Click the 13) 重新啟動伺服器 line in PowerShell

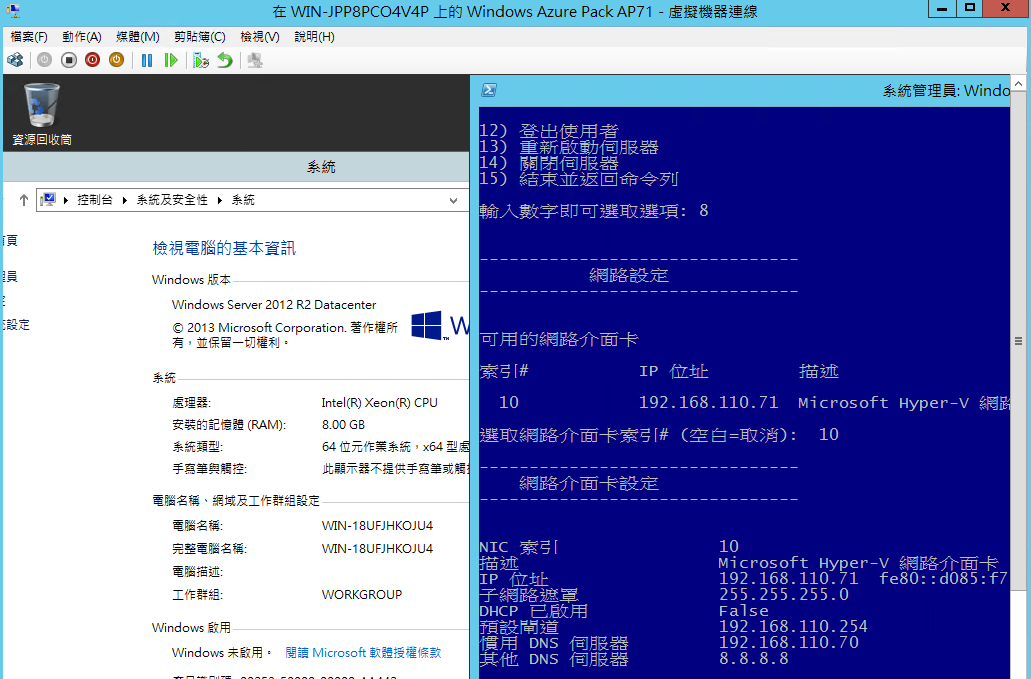(569, 147)
